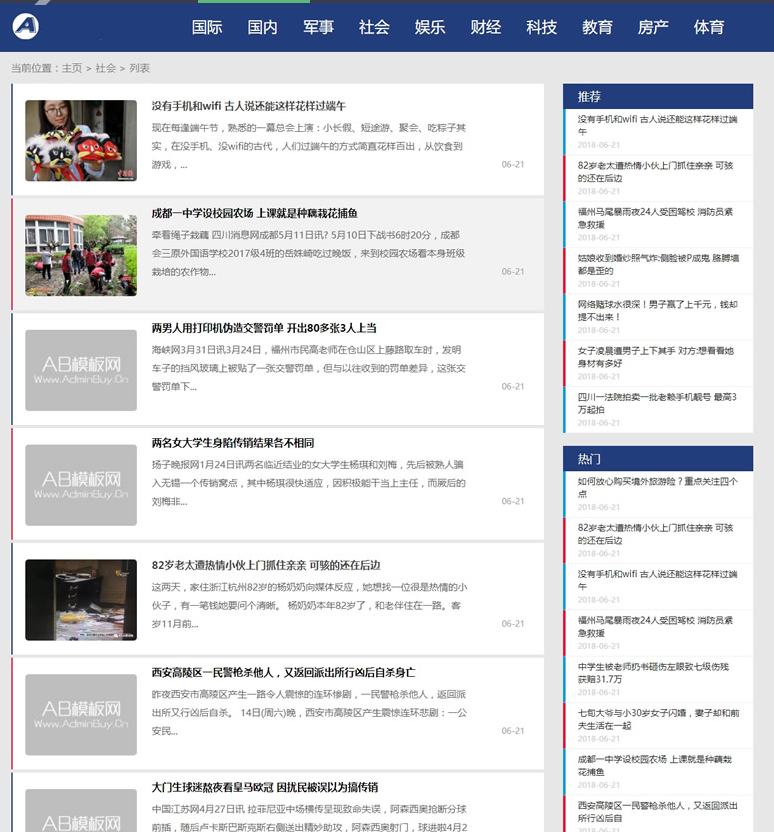Open article 大门生球迷熬夜看皇马欧冠

click(265, 787)
